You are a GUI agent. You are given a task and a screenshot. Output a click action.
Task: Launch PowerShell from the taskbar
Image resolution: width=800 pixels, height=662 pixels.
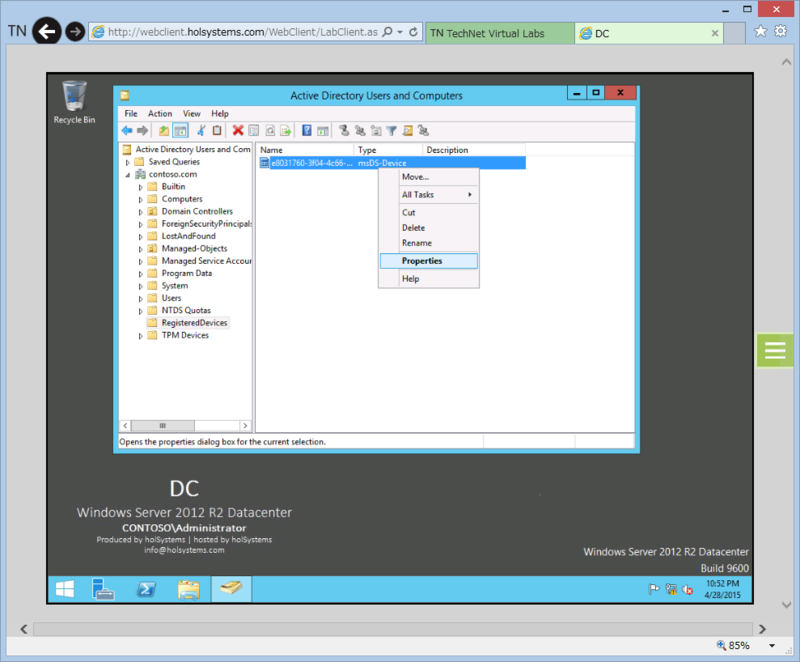146,589
